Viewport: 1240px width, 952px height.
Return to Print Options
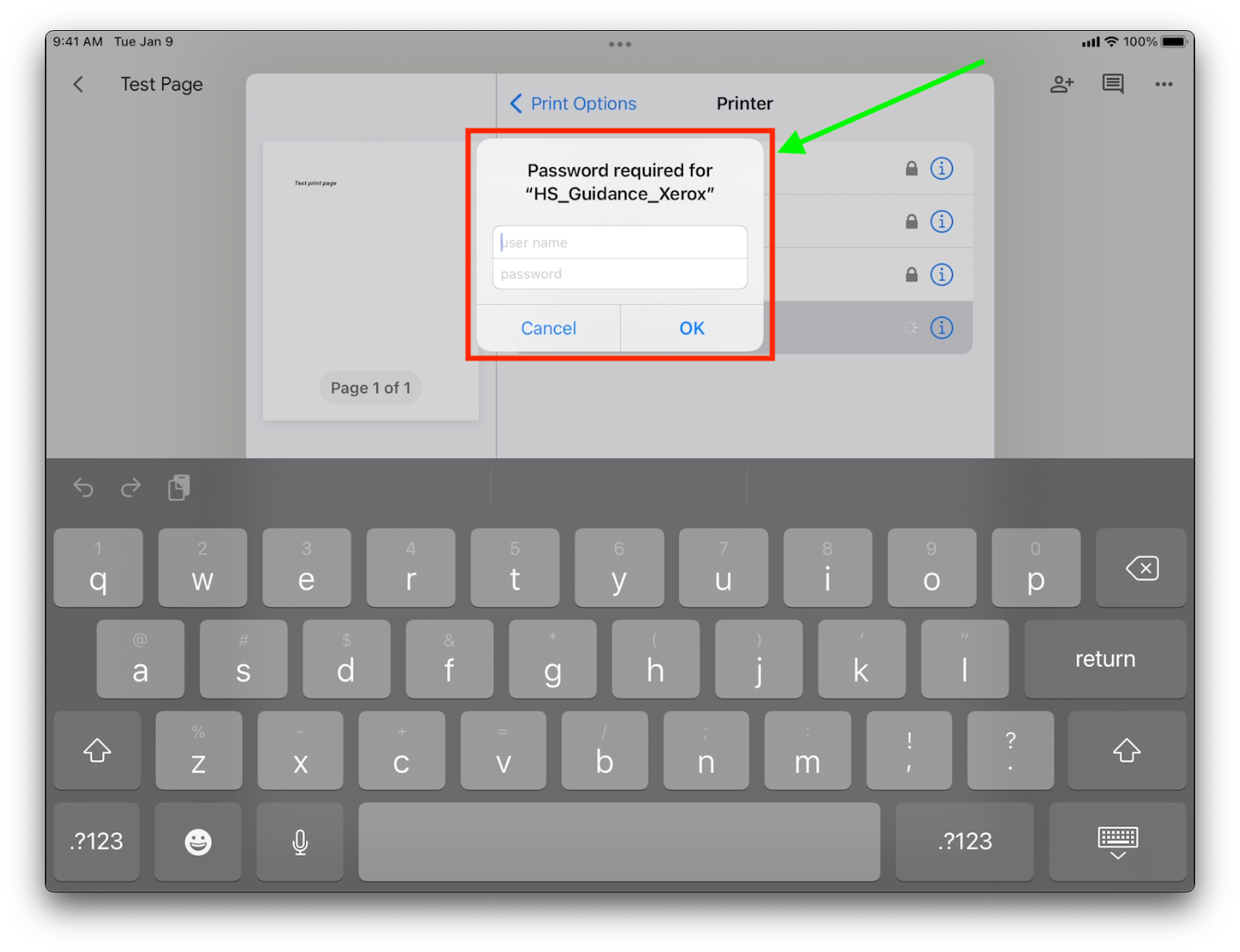pos(573,104)
